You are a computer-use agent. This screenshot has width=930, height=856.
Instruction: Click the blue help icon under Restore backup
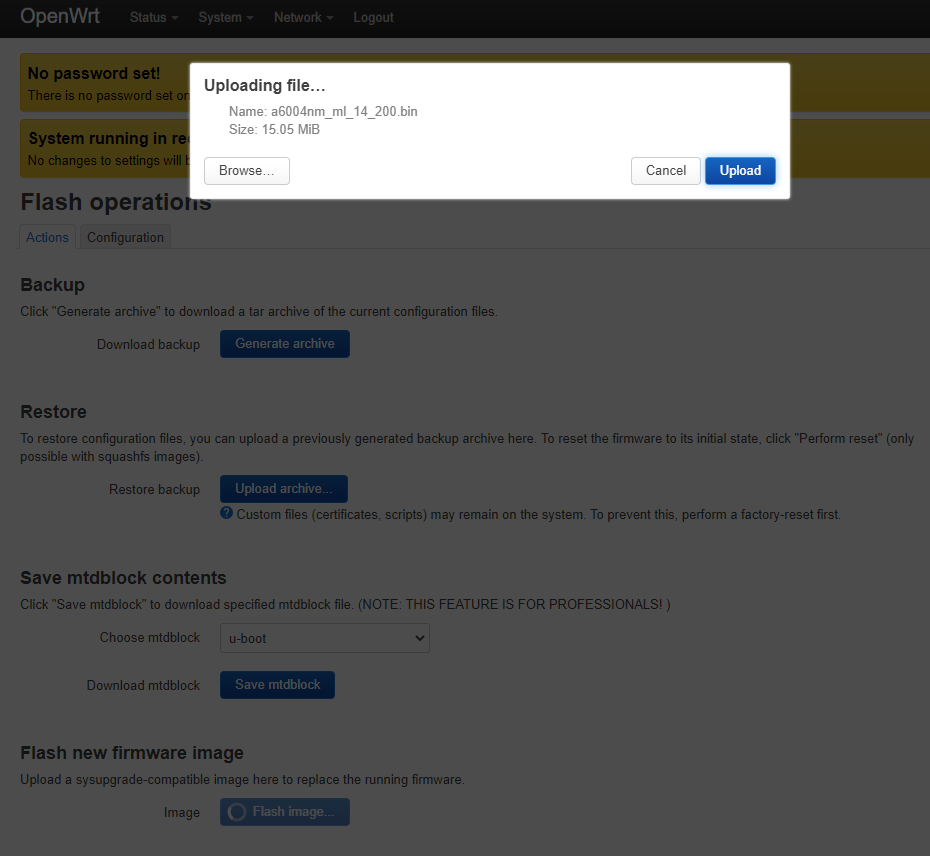(226, 513)
